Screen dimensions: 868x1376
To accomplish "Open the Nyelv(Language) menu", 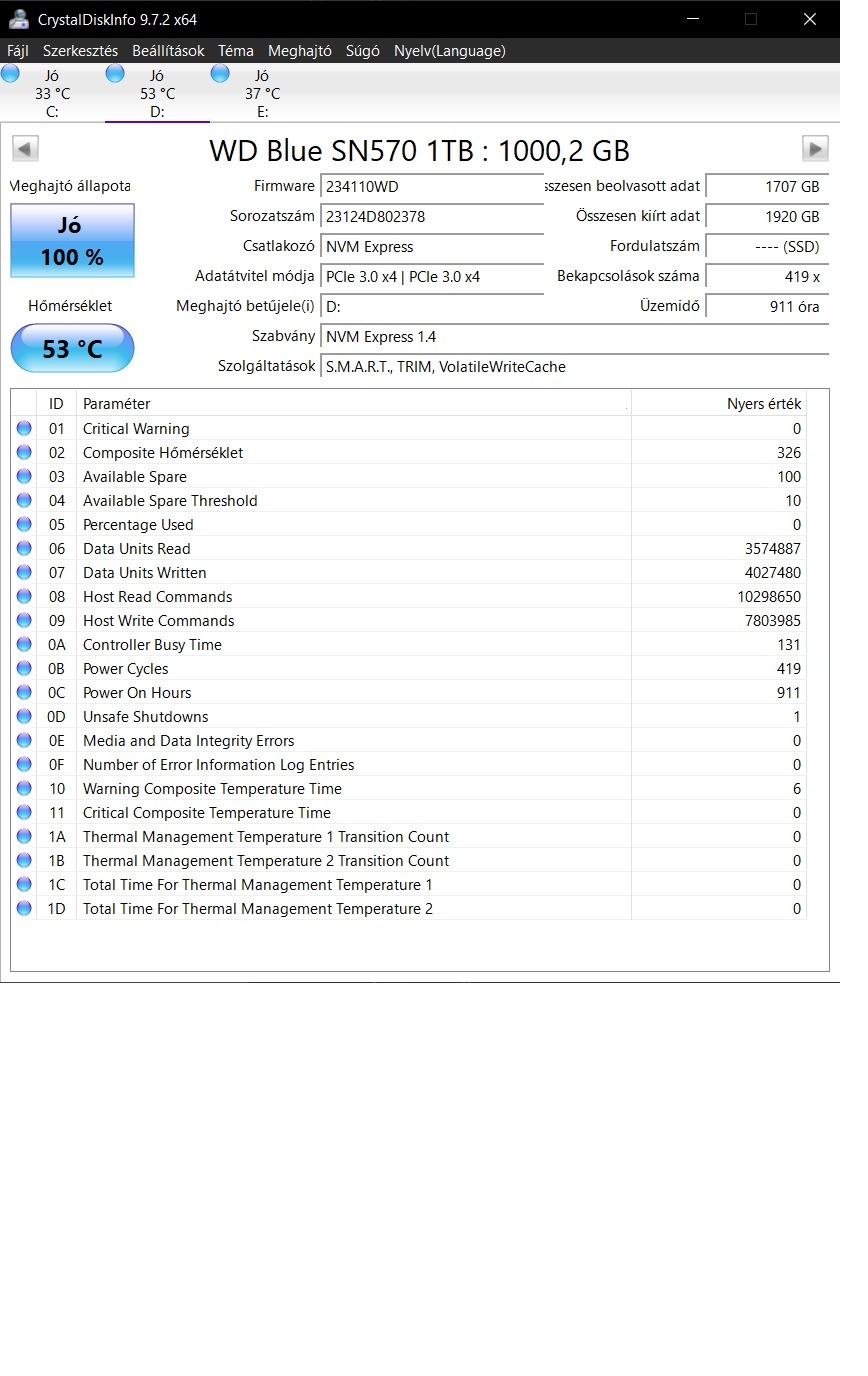I will 450,50.
